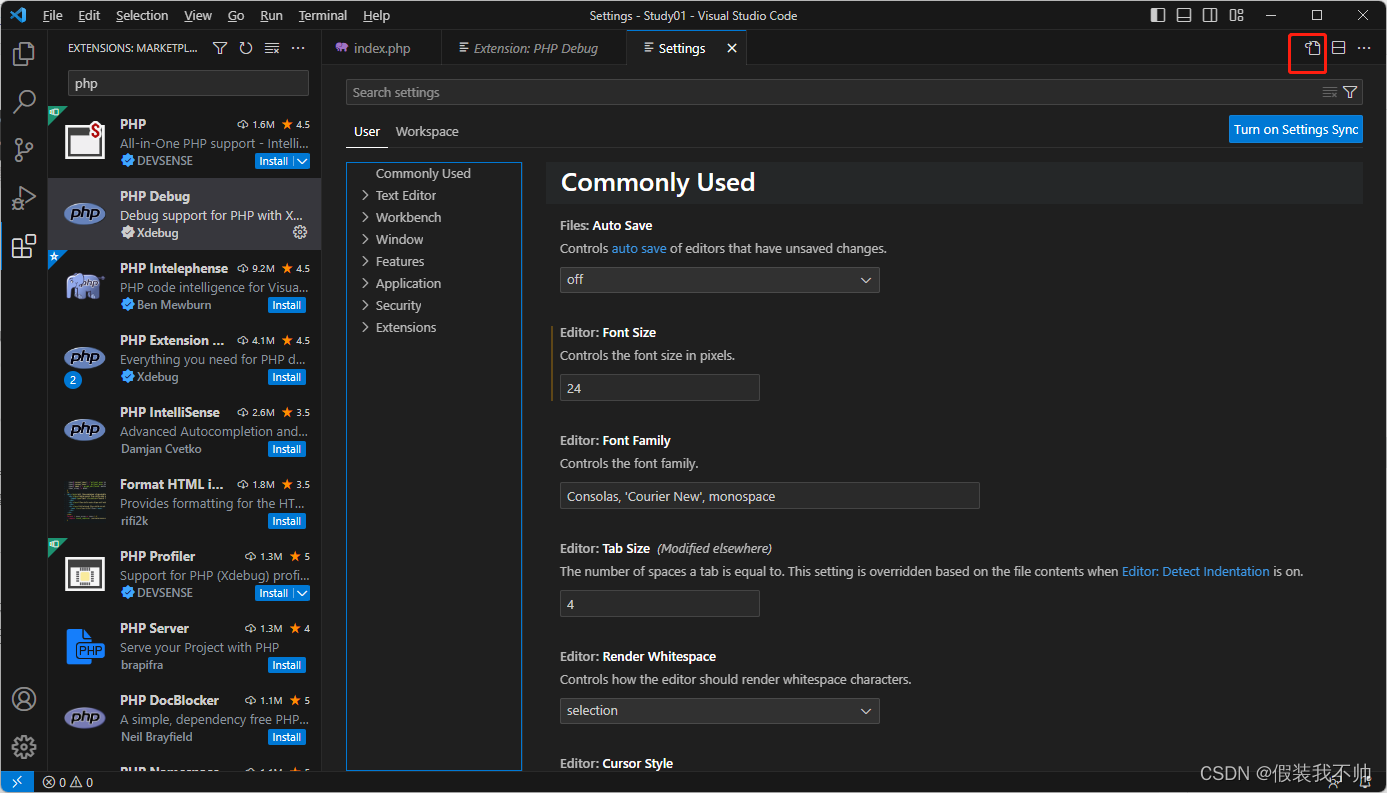
Task: Open the Files: Auto Save dropdown
Action: tap(720, 280)
